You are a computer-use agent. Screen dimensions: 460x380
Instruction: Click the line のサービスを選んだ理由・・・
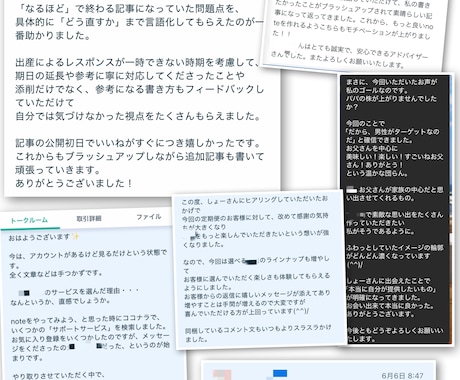92,292
